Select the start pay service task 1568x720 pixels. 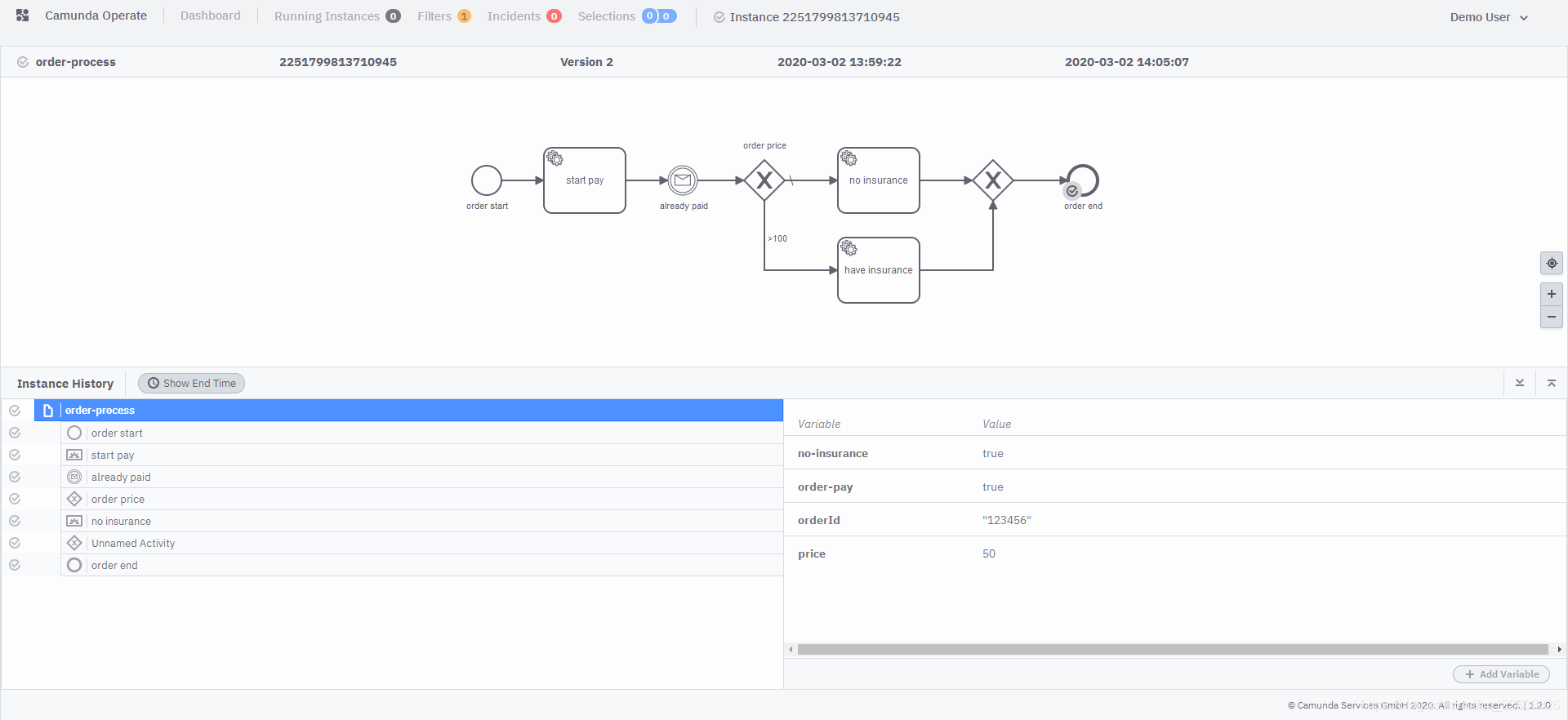[x=585, y=180]
